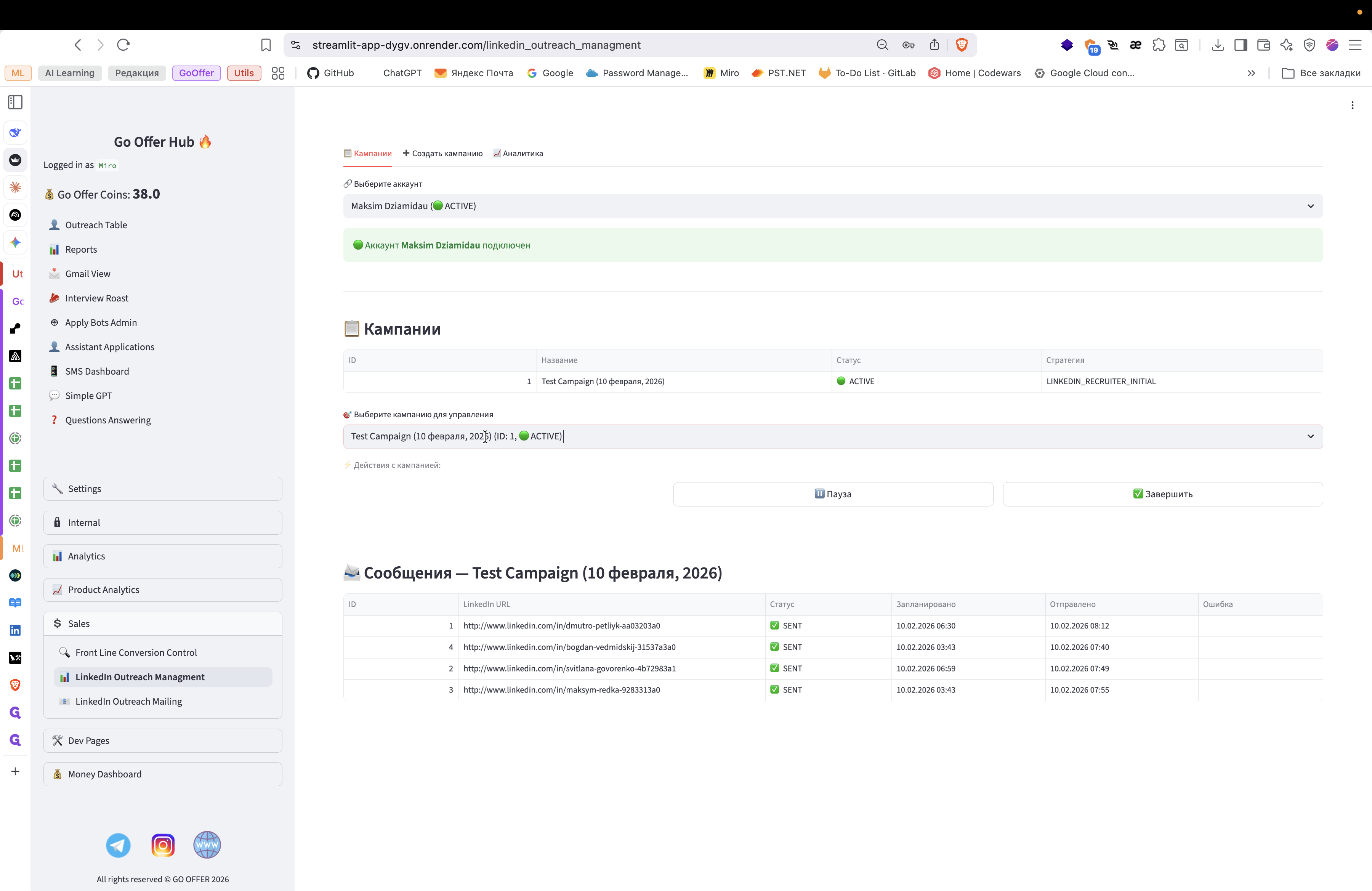This screenshot has width=1372, height=891.
Task: Open the Instagram icon link
Action: coord(163,845)
